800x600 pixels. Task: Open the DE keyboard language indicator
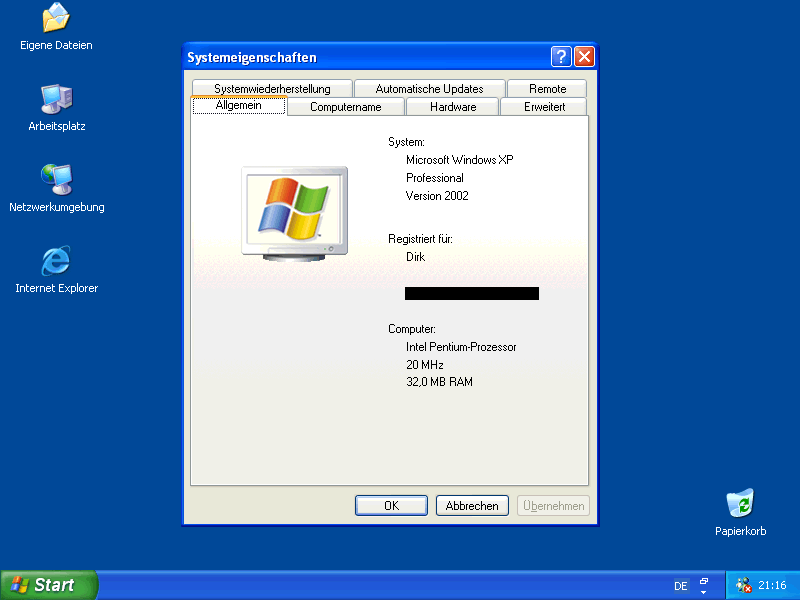tap(681, 586)
